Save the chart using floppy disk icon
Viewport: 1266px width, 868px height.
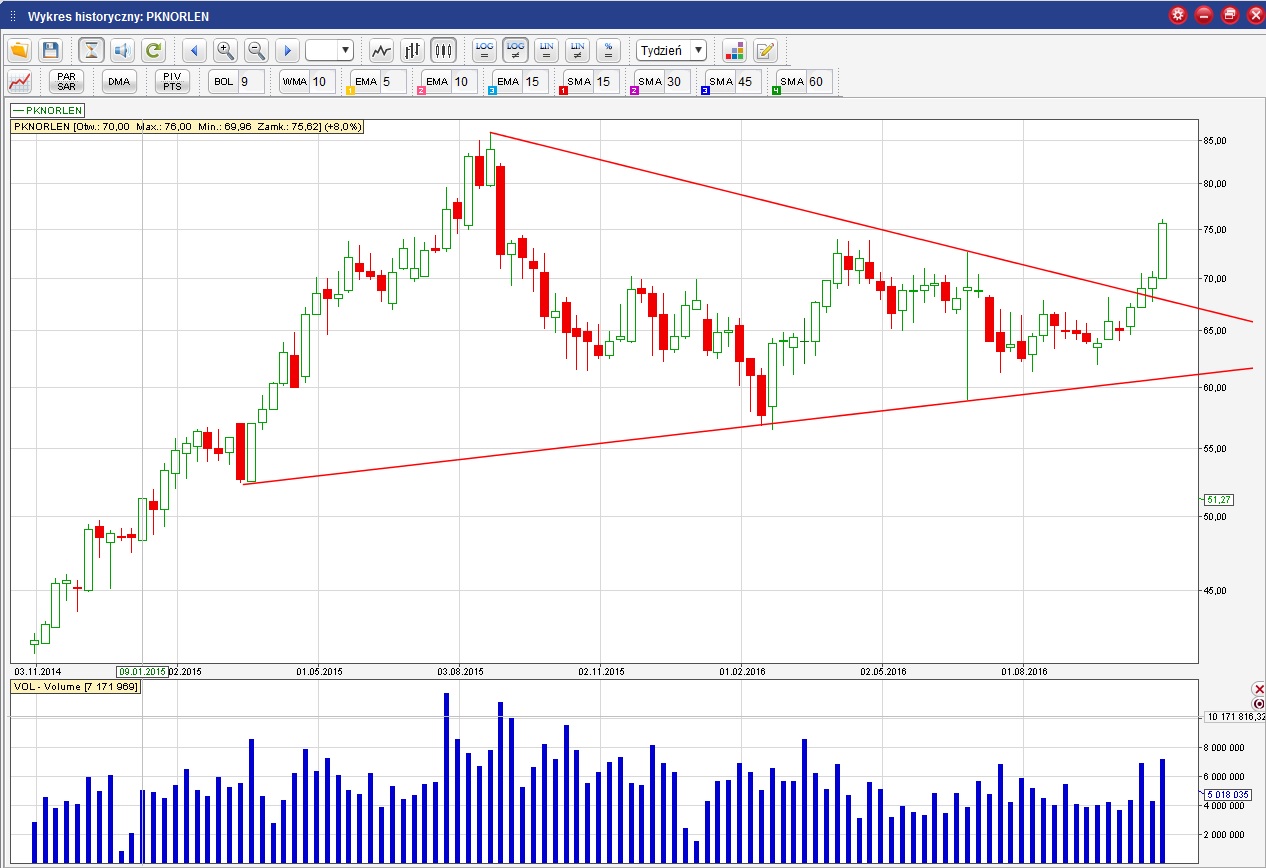pyautogui.click(x=51, y=50)
